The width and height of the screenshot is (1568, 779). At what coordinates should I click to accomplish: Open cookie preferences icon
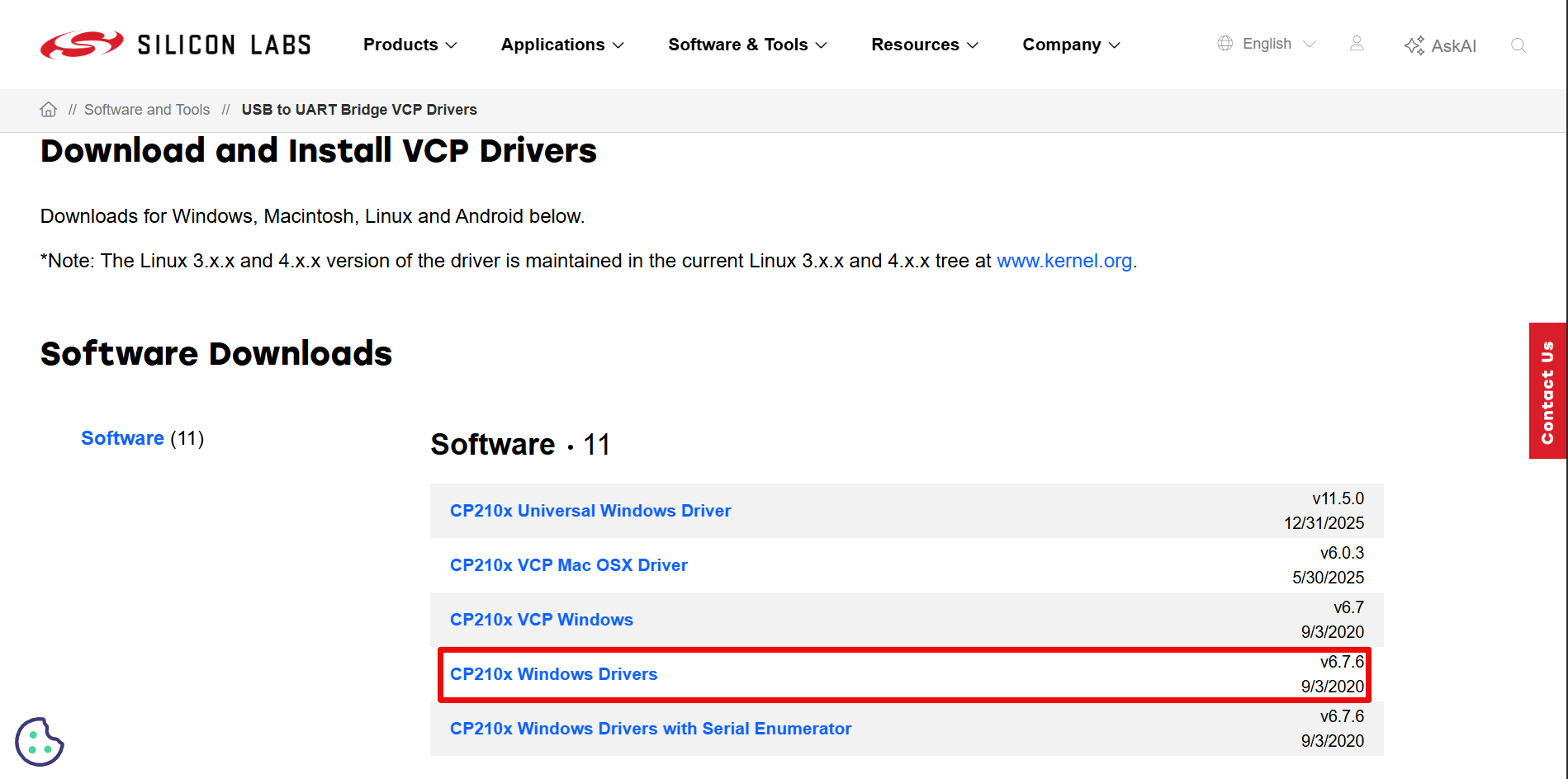coord(39,741)
